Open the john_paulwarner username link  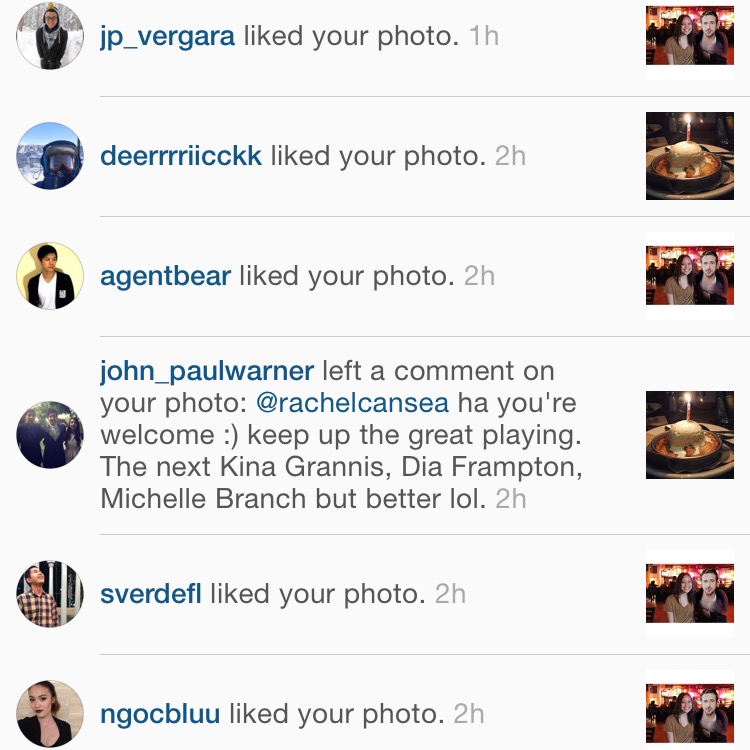tap(207, 372)
